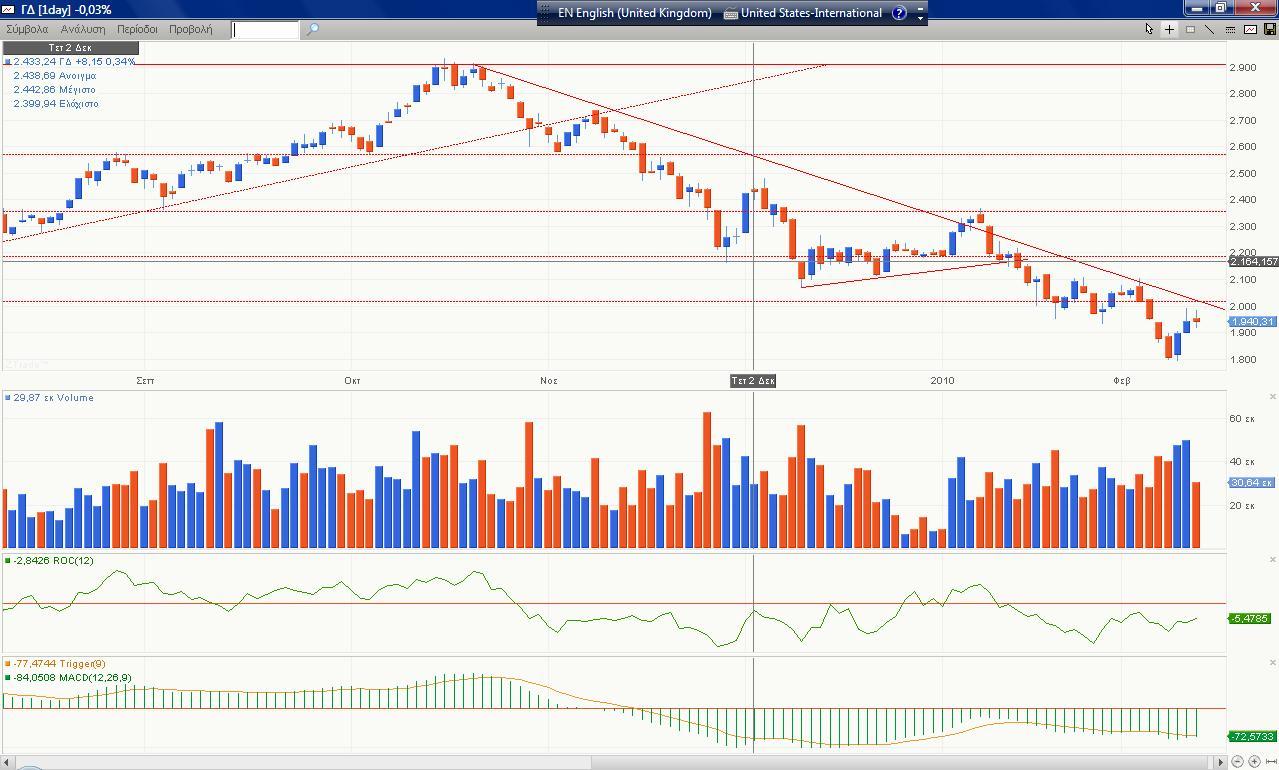The height and width of the screenshot is (770, 1279).
Task: Open the Ανάλυση menu
Action: click(83, 29)
